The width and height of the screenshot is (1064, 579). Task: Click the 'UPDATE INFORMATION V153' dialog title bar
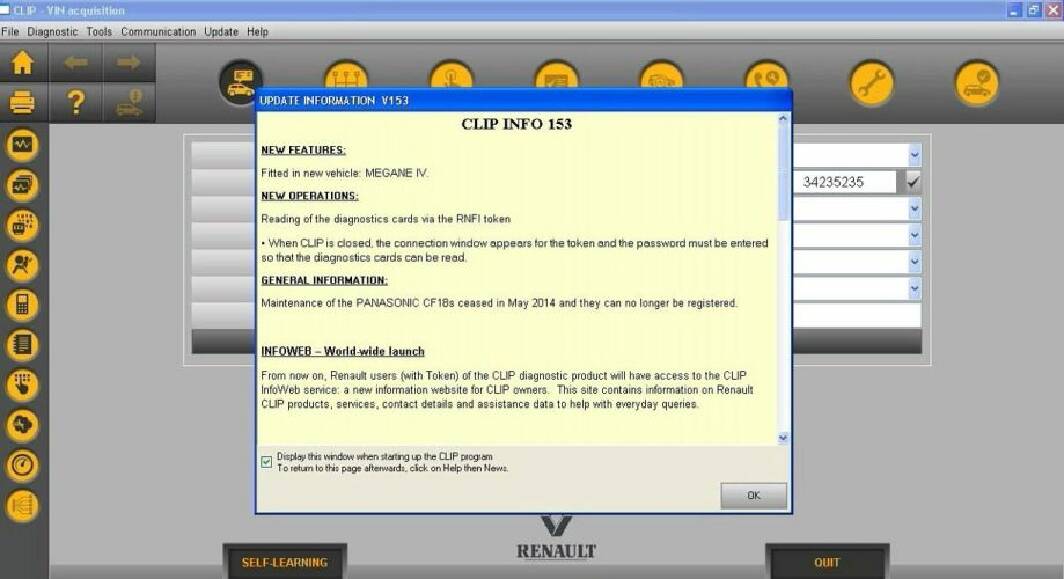coord(523,100)
